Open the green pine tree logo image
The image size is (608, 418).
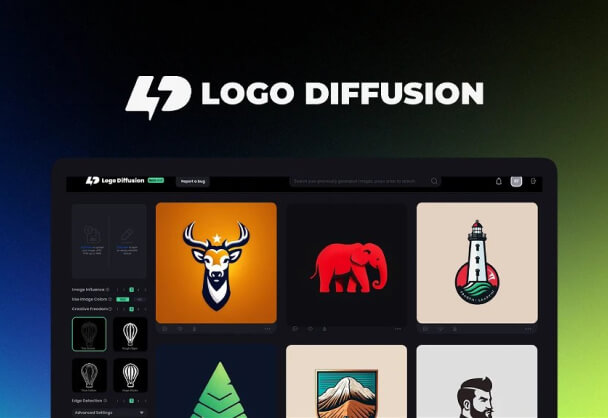[216, 382]
